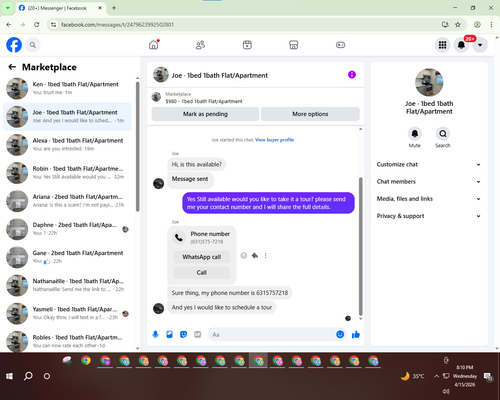Choose a sticker icon in composer
This screenshot has width=500, height=400.
coord(183,334)
